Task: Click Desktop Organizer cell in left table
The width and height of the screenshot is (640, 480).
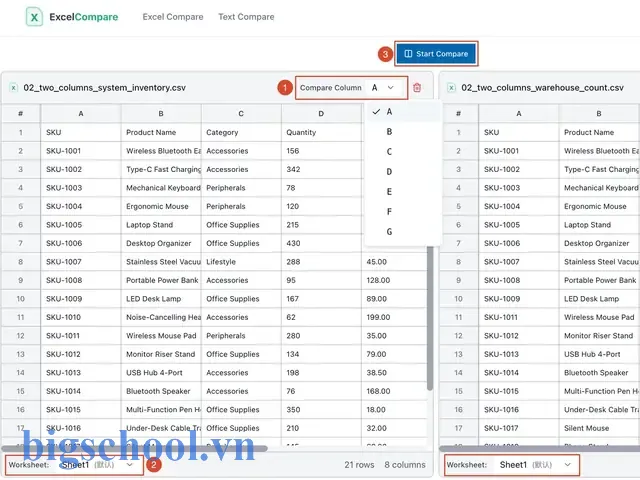Action: (x=161, y=243)
